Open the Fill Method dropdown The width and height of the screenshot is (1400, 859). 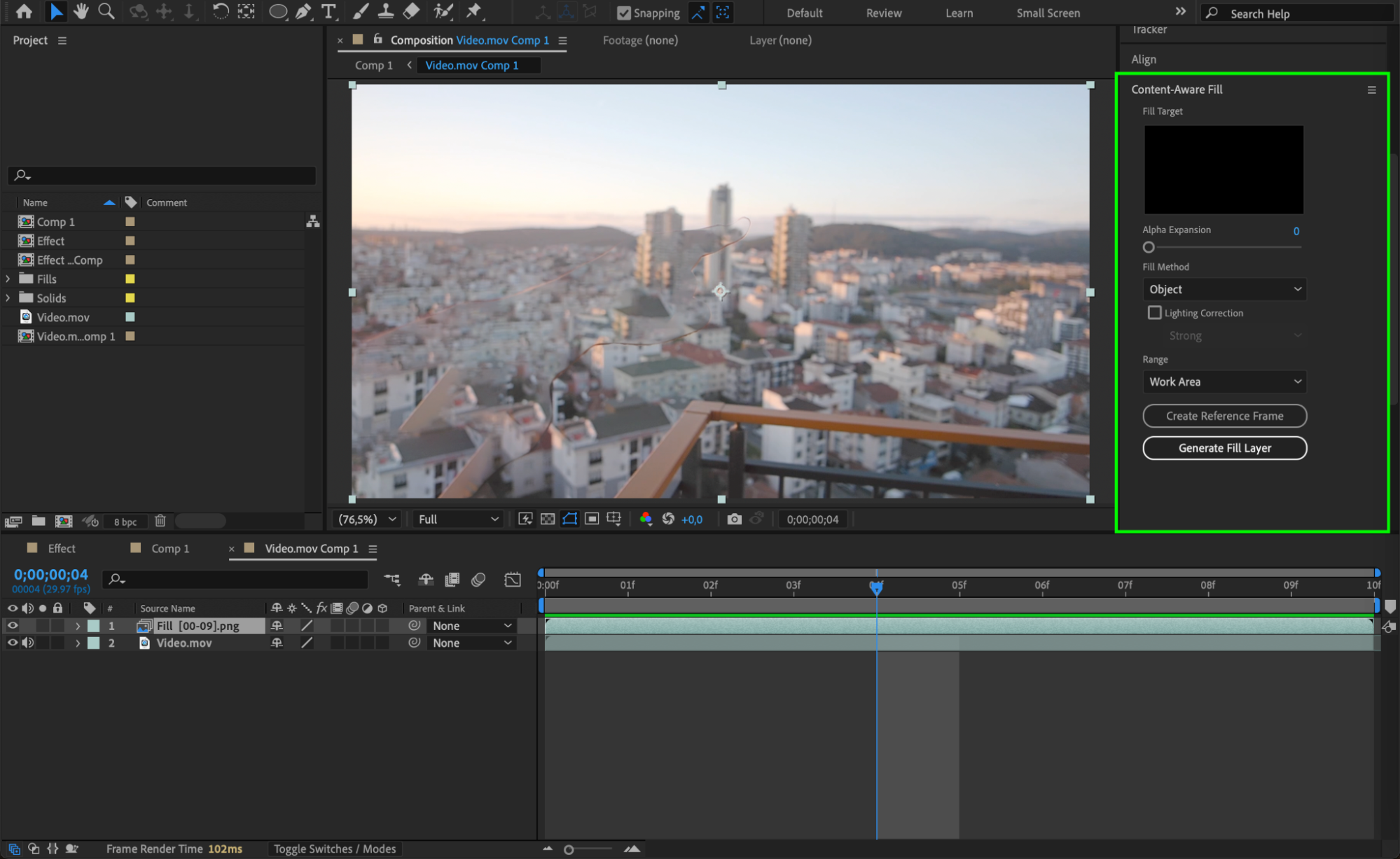(x=1224, y=289)
